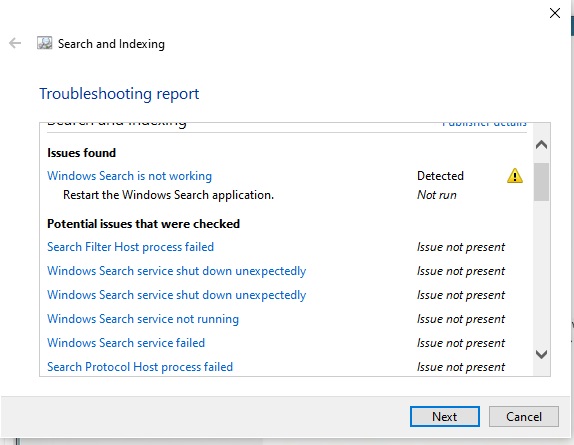
Task: Click the scroll up arrow in report
Action: tap(541, 145)
